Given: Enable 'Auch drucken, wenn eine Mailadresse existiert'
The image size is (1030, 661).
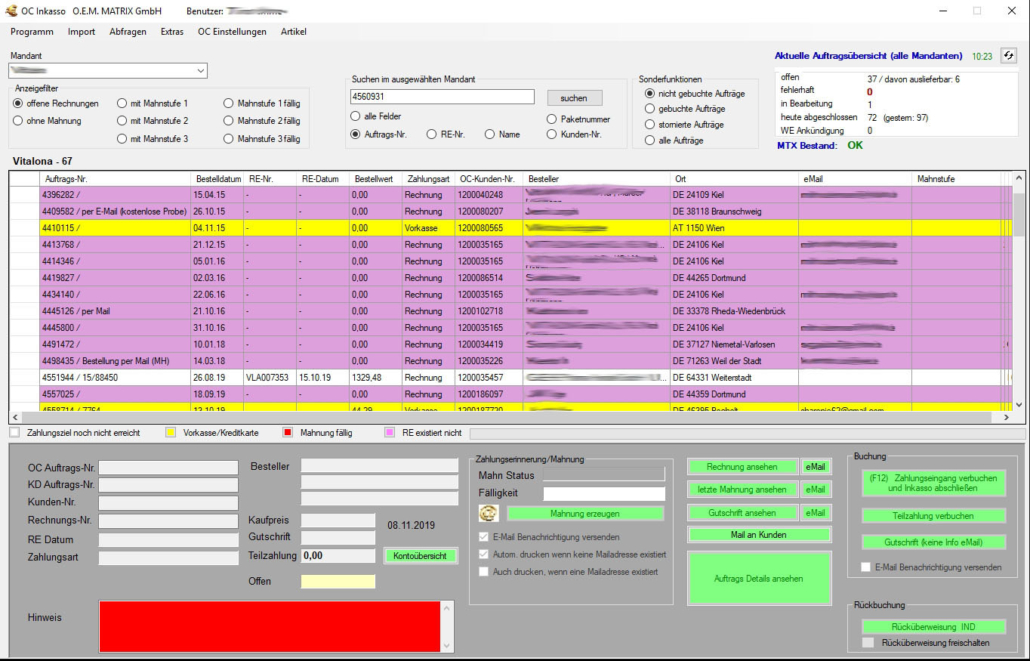Looking at the screenshot, I should [x=484, y=572].
